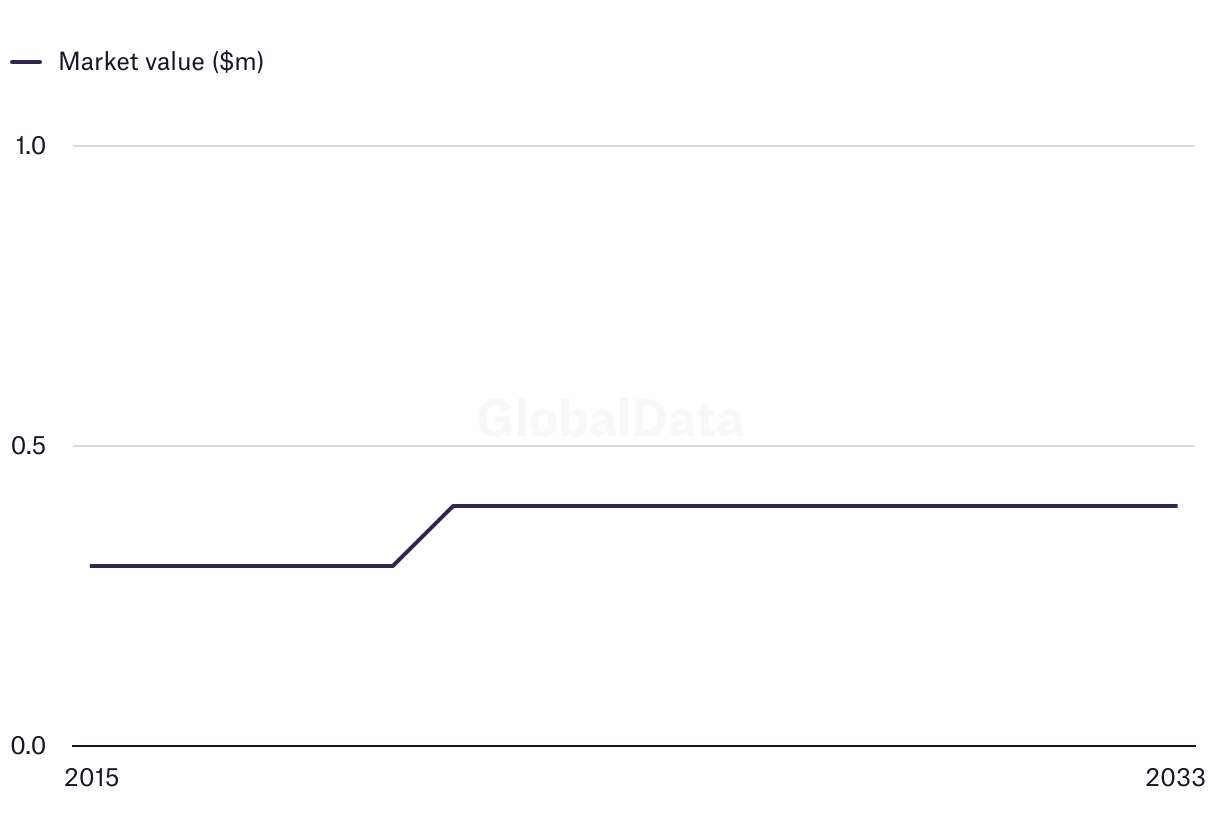
Task: Click the line's starting point at 2015
Action: click(92, 566)
